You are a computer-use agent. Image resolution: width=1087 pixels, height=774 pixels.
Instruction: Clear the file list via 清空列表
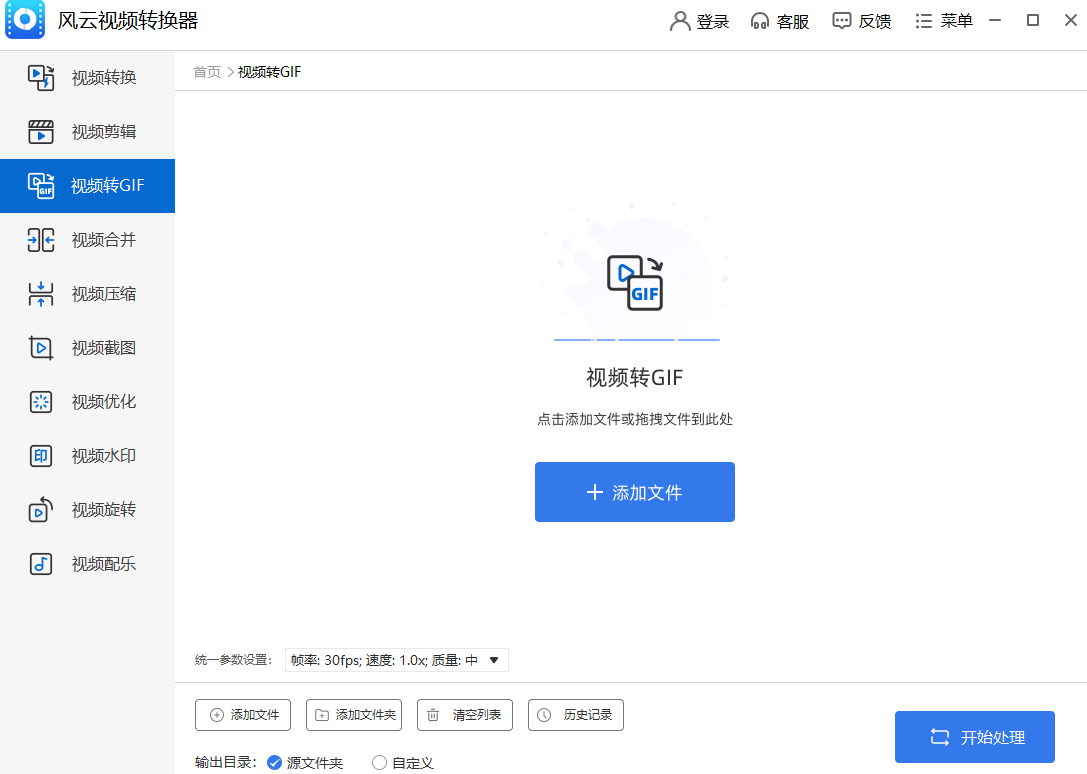click(x=464, y=715)
